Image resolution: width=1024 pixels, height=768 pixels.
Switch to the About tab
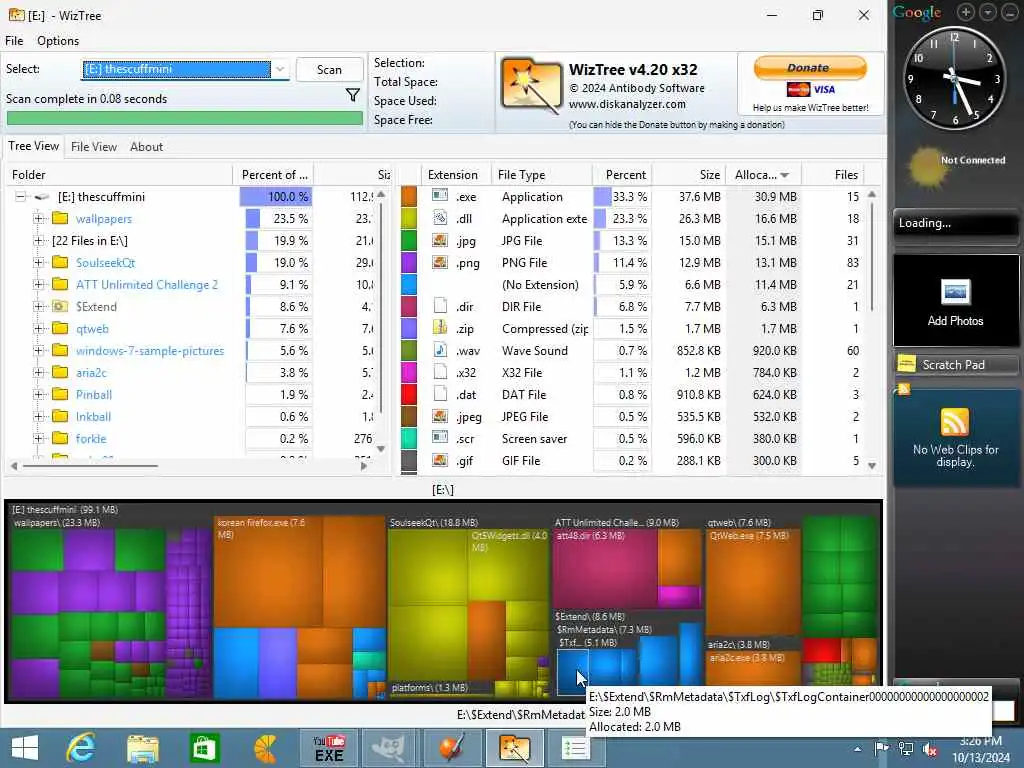(x=146, y=147)
